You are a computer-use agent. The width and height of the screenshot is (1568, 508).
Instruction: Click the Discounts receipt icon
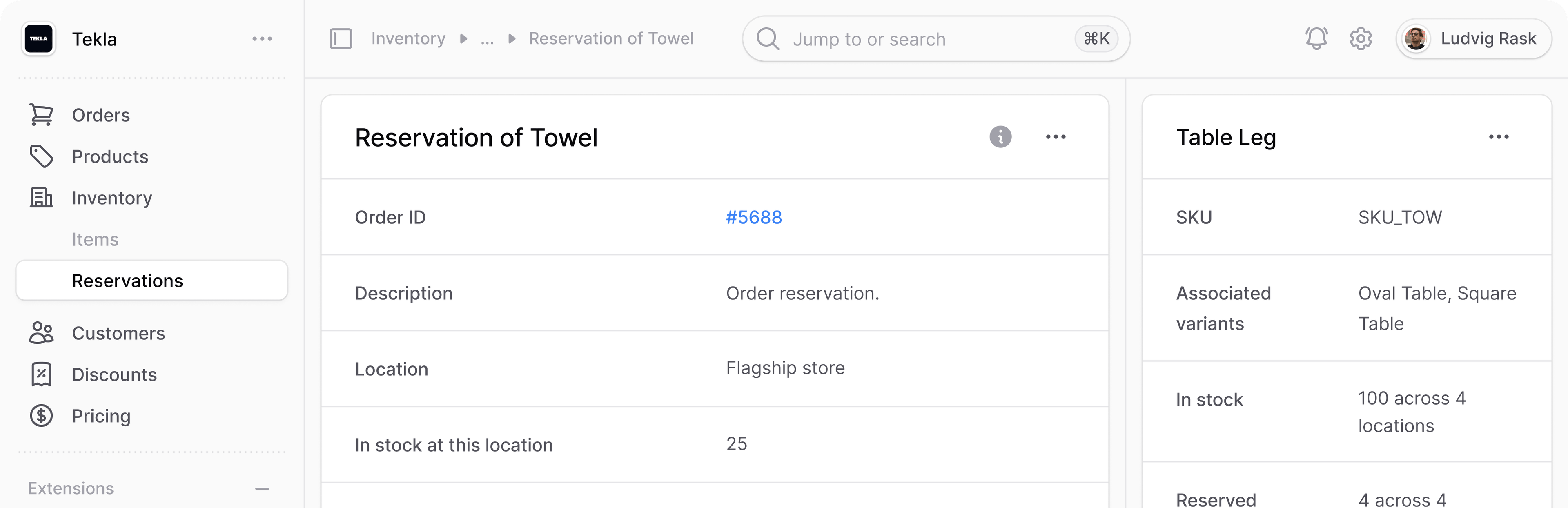[x=41, y=374]
